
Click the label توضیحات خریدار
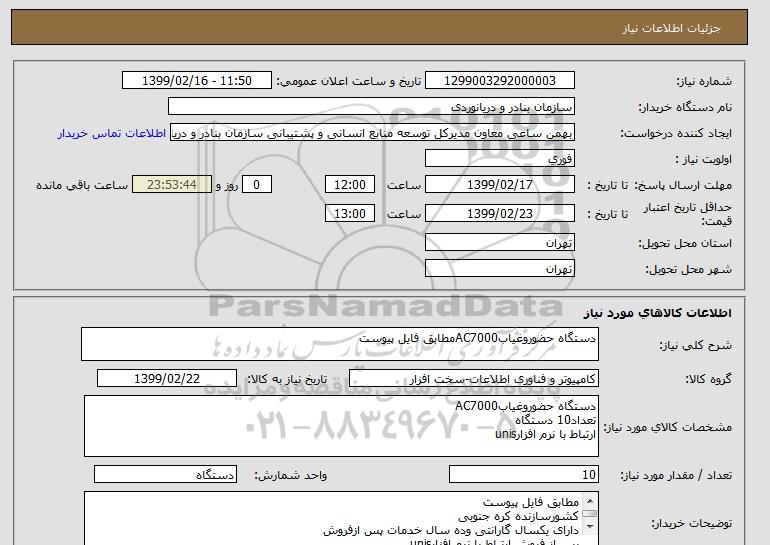(x=691, y=524)
